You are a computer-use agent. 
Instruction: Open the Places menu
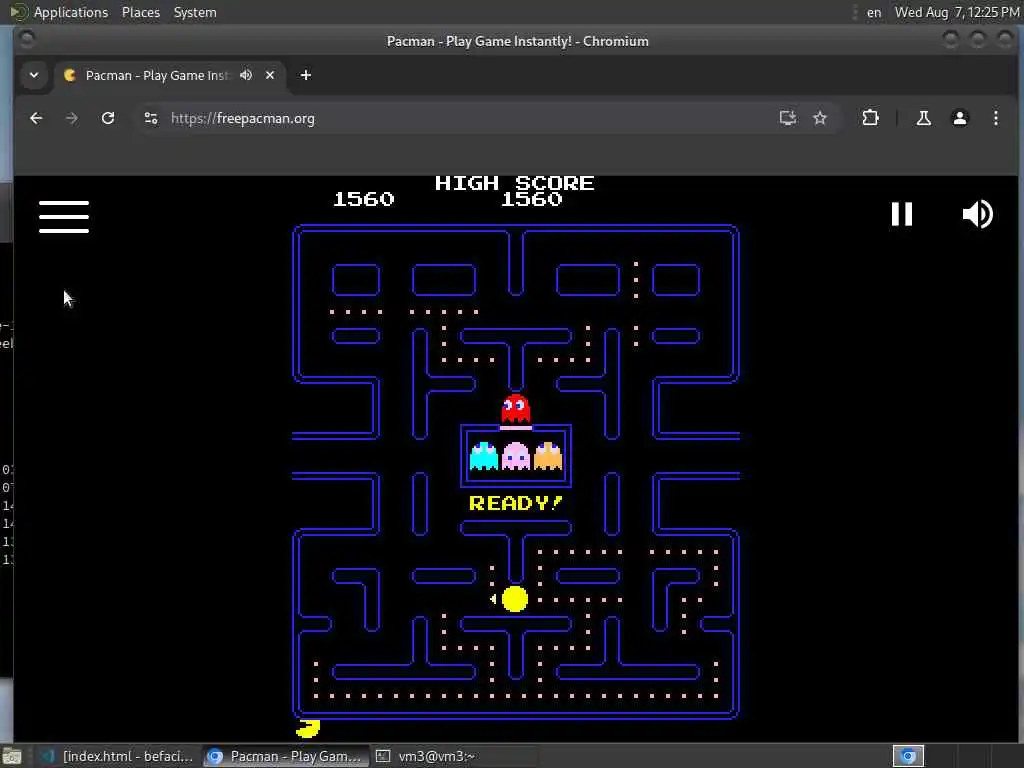(x=140, y=12)
